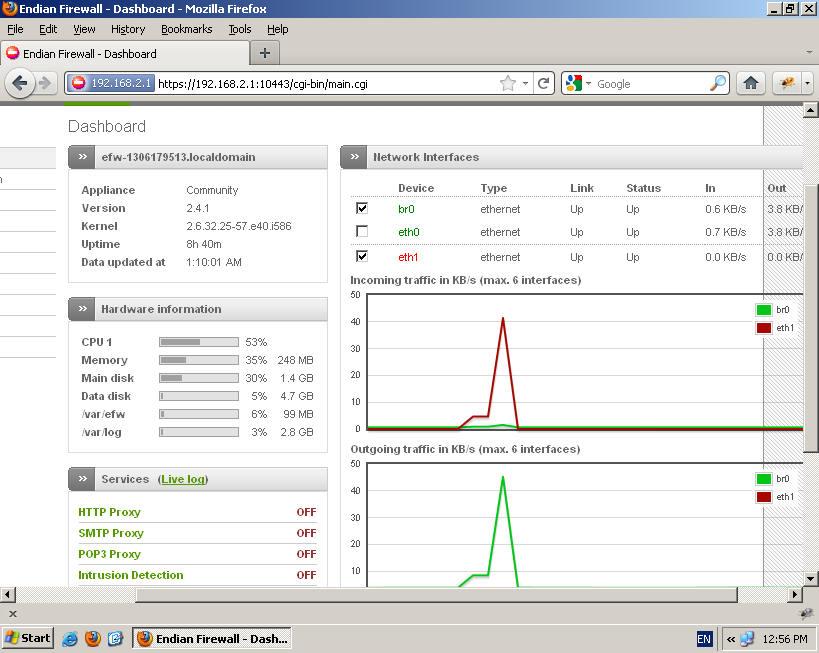Screen dimensions: 819x653
Task: Open the Services Live log link
Action: (183, 479)
